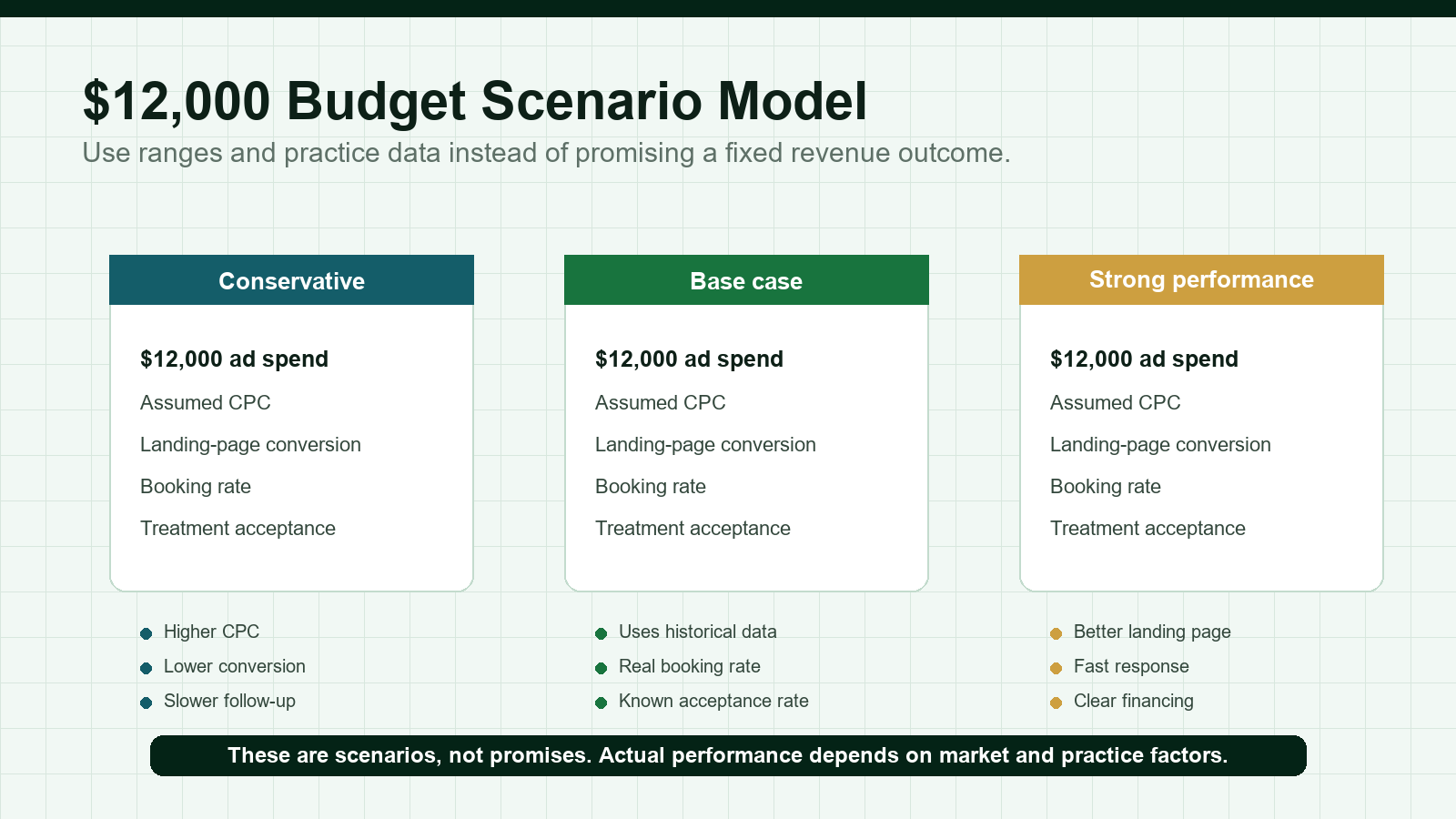Screen dimensions: 1456x819
Task: Click the 'Higher CPC' bullet text
Action: tap(211, 632)
